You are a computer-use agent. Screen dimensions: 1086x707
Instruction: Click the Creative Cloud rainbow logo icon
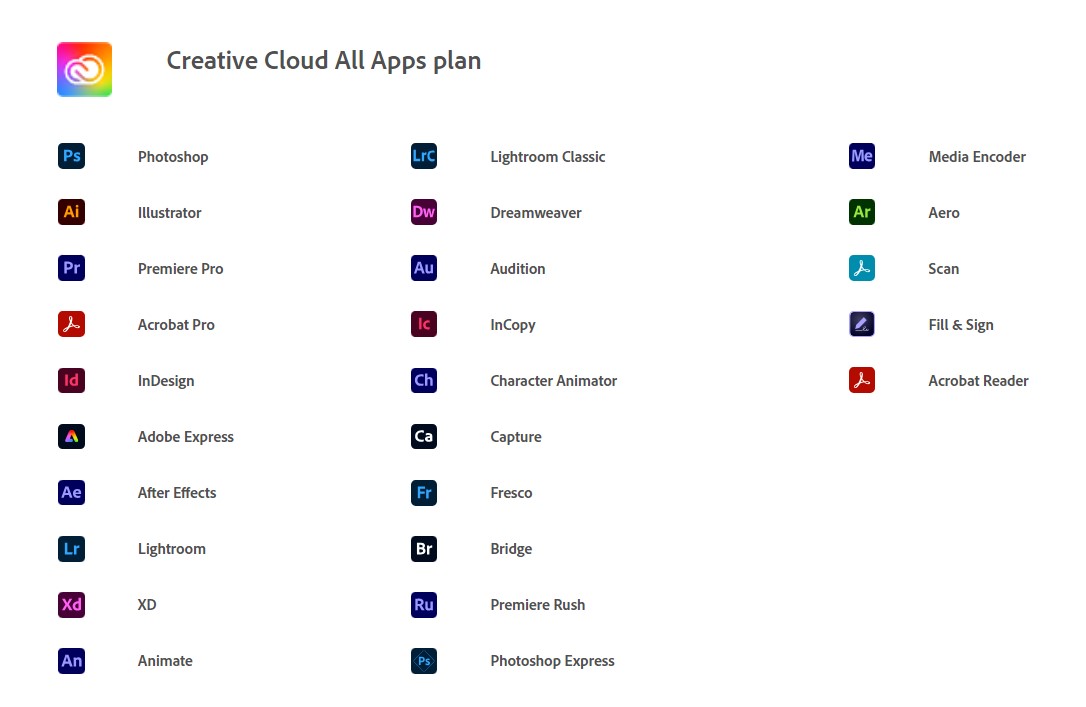coord(84,69)
